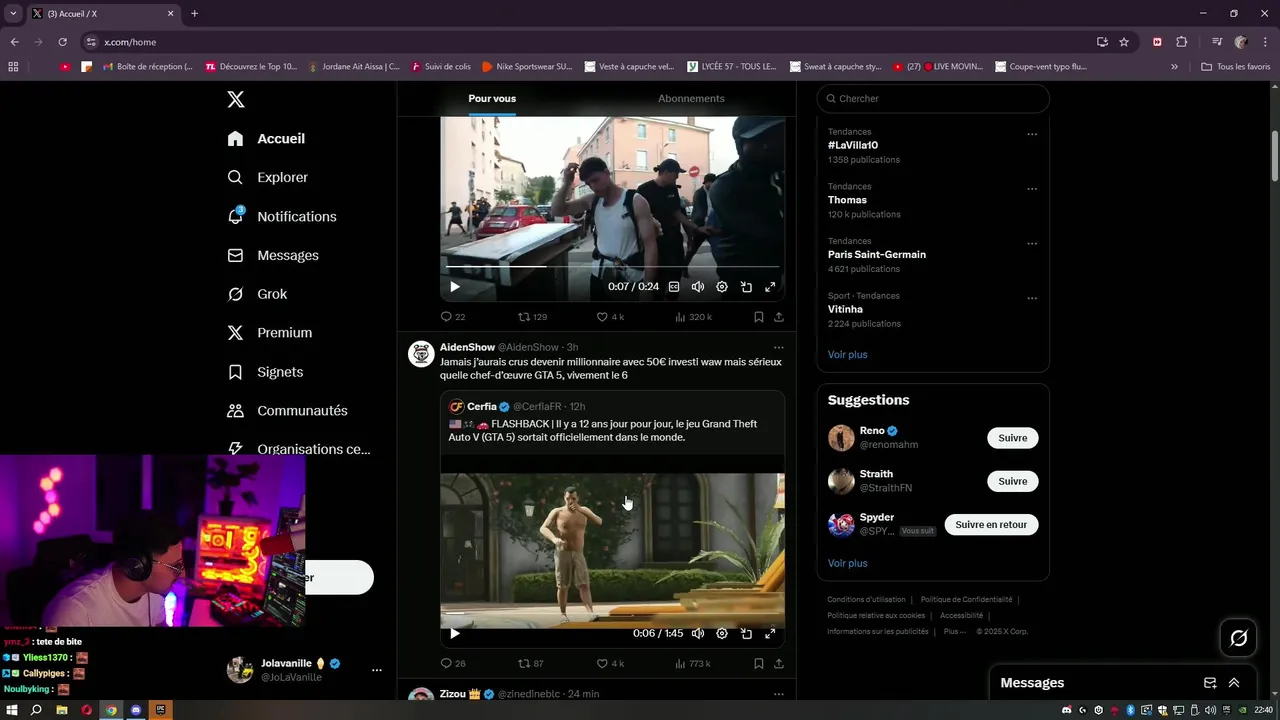
Task: Click the X logo in sidebar
Action: pos(236,99)
